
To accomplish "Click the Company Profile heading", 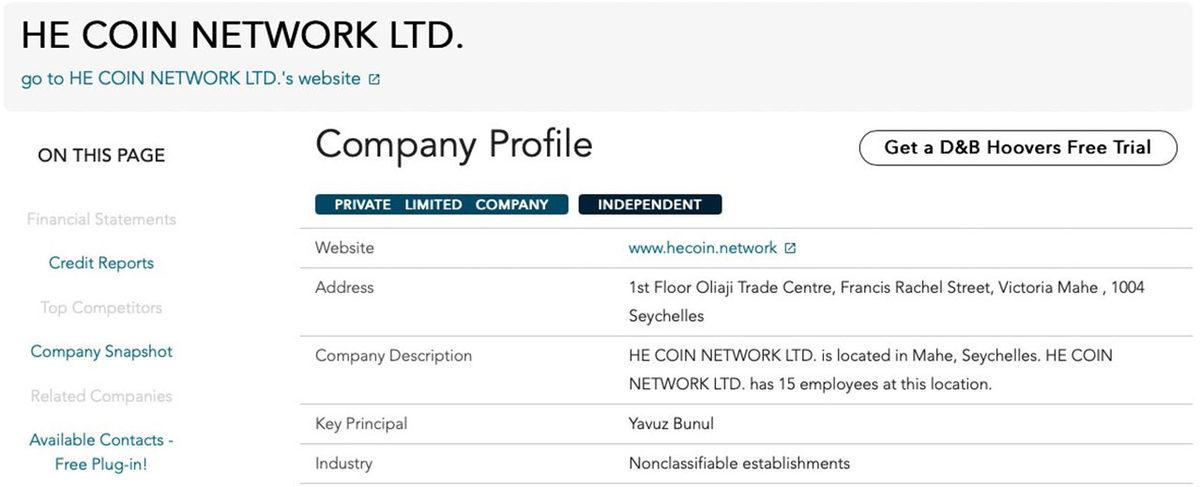I will coord(453,145).
